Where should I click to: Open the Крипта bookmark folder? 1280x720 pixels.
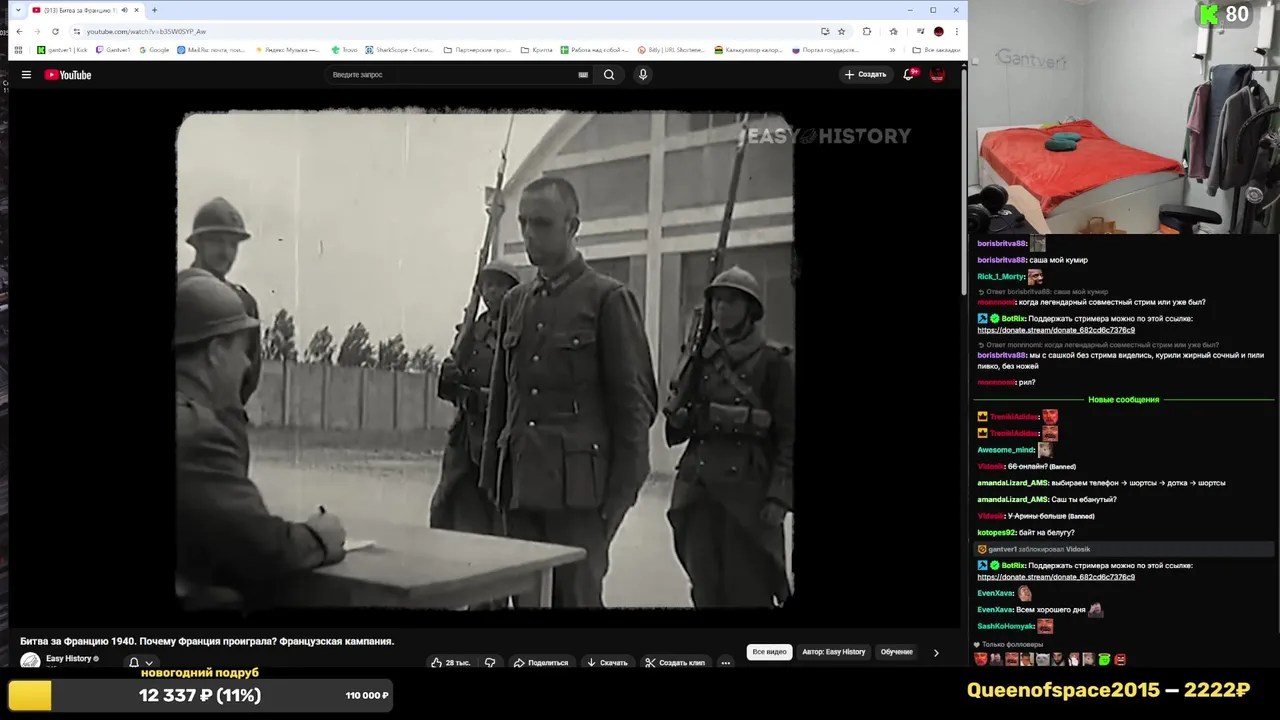click(x=536, y=50)
